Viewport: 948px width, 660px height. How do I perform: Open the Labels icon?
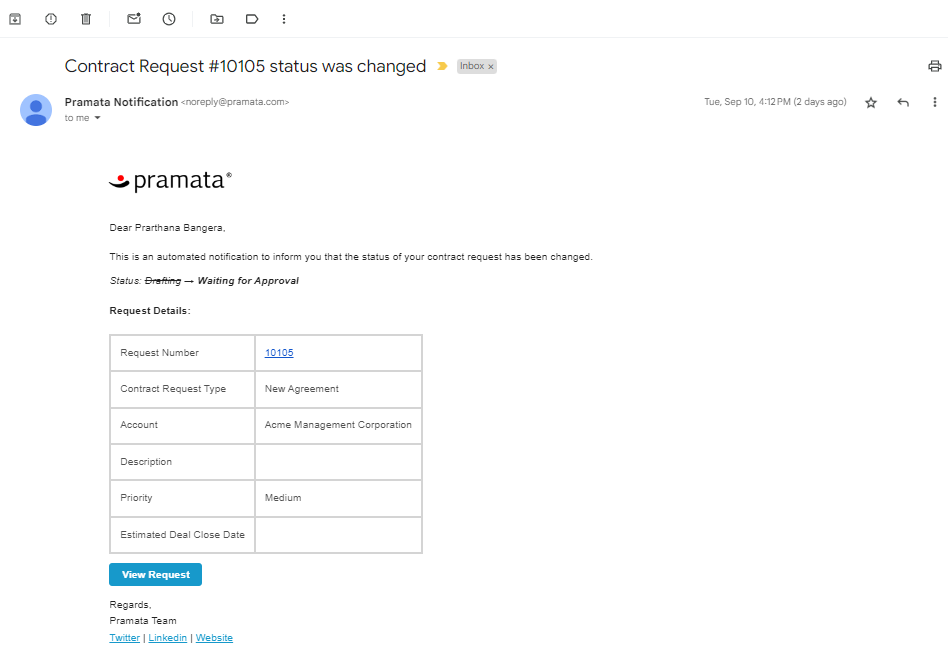tap(252, 19)
